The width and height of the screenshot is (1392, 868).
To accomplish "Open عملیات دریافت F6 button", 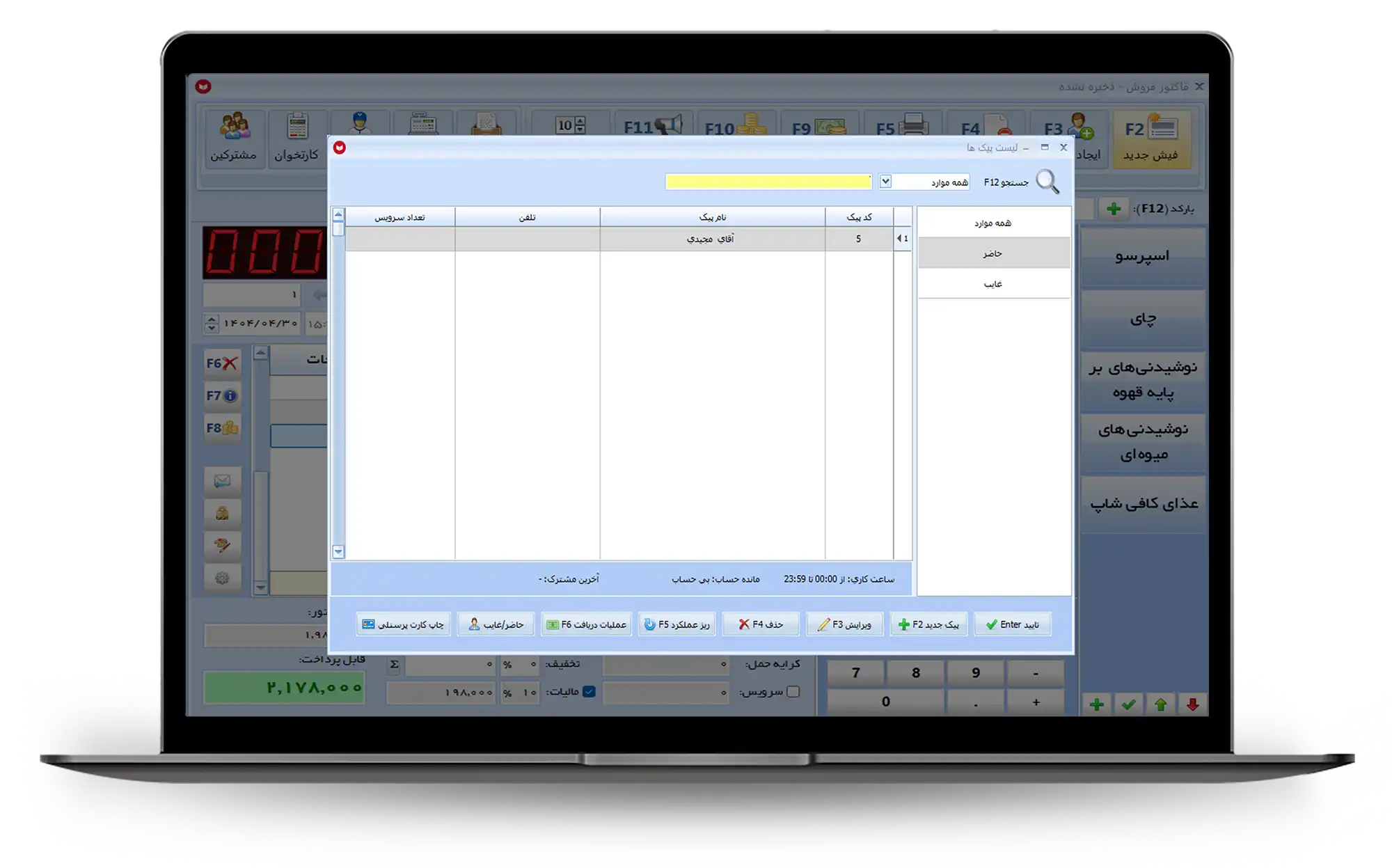I will point(586,624).
